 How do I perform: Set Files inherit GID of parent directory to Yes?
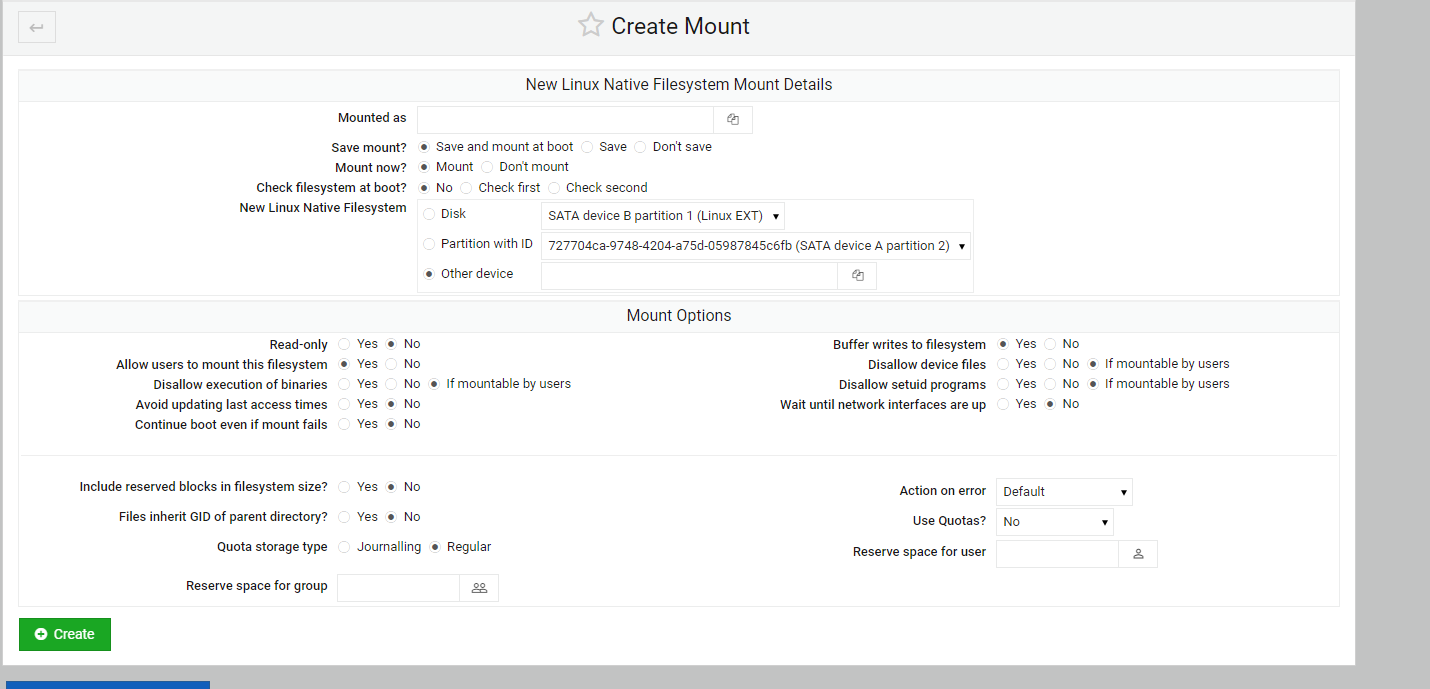point(344,517)
